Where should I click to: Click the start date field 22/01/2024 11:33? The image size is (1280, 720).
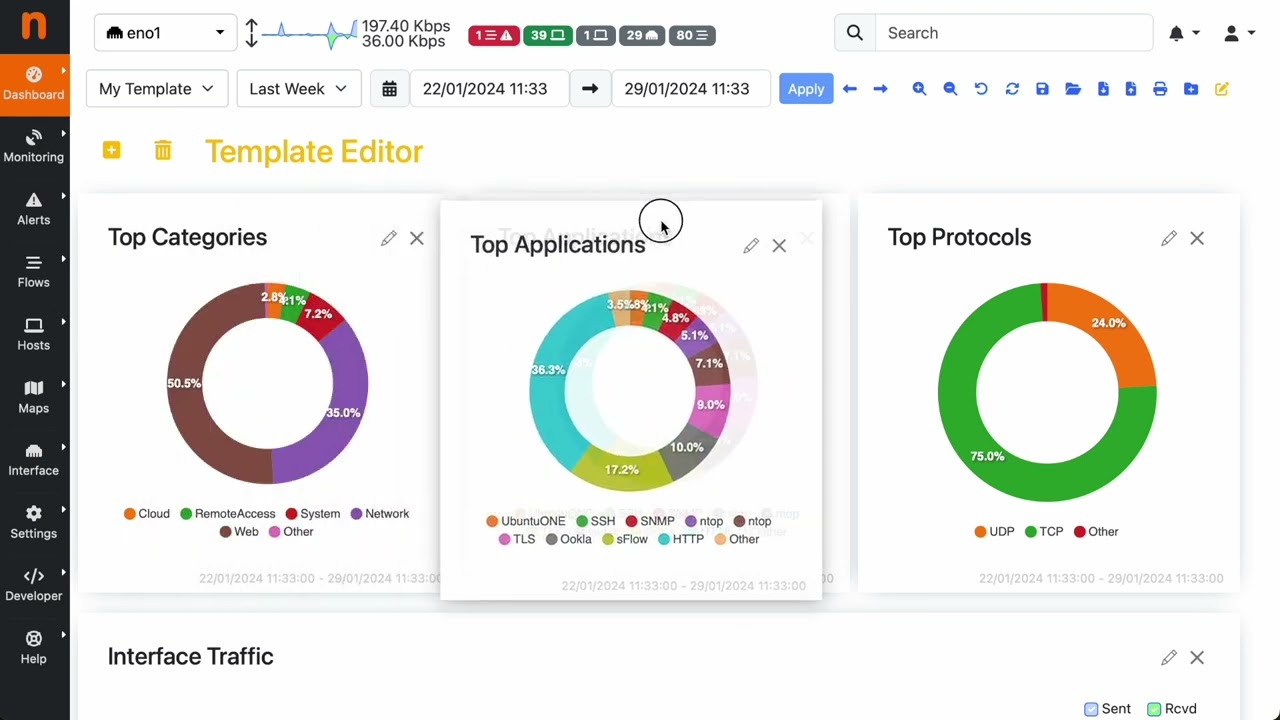(489, 89)
